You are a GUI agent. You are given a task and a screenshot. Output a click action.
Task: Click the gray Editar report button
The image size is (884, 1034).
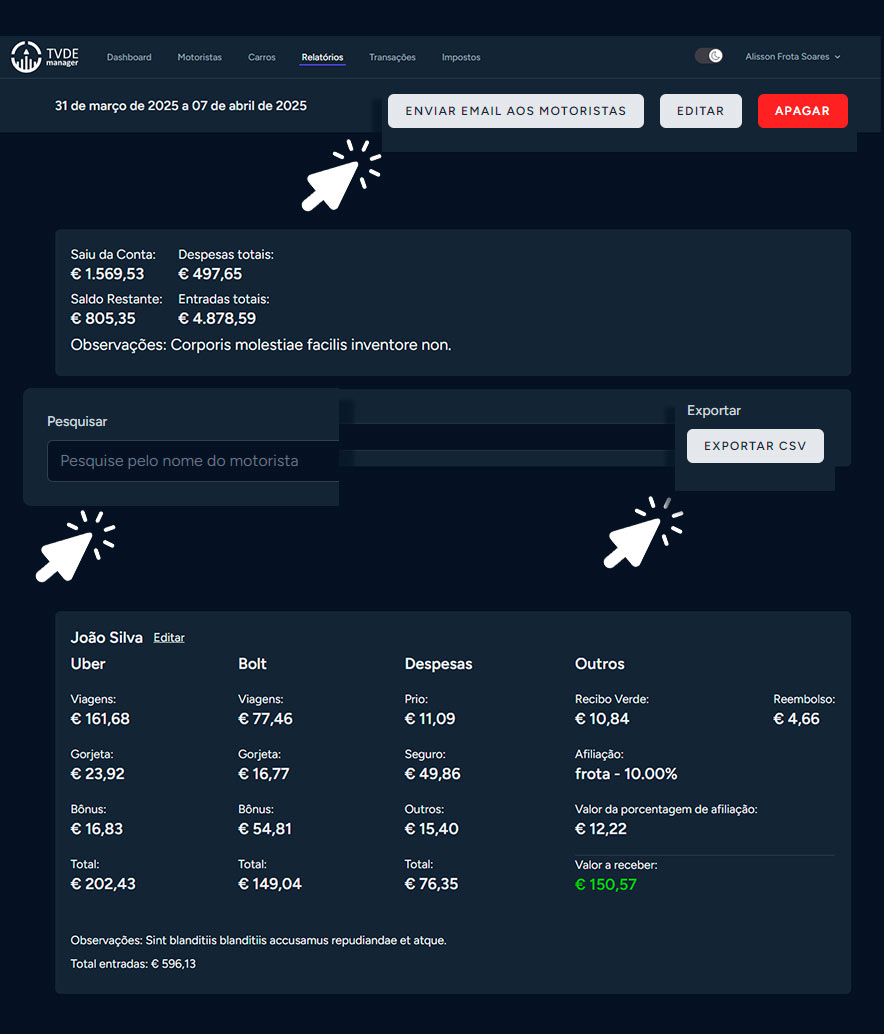click(x=700, y=111)
